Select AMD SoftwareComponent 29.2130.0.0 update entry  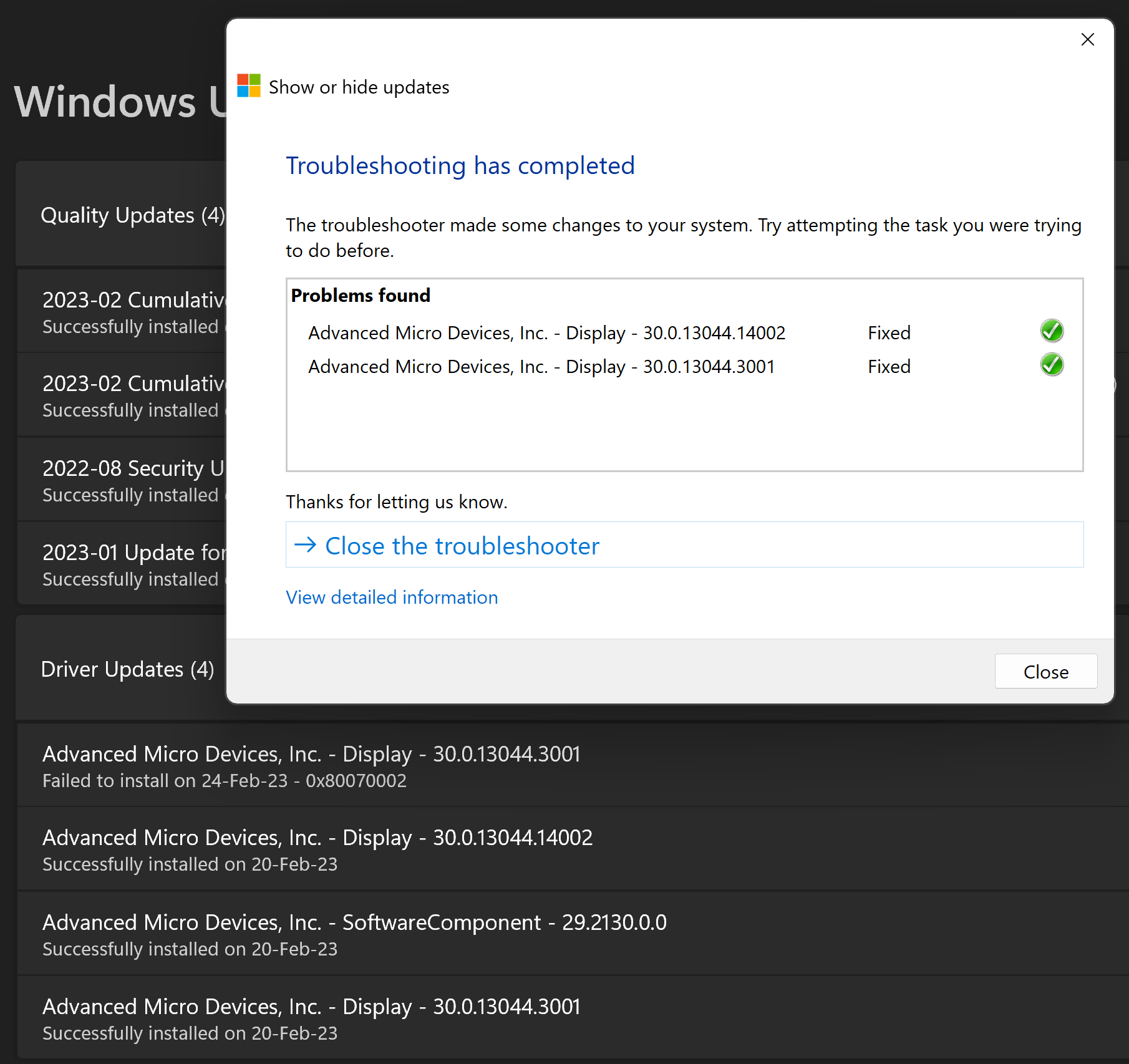(x=573, y=934)
